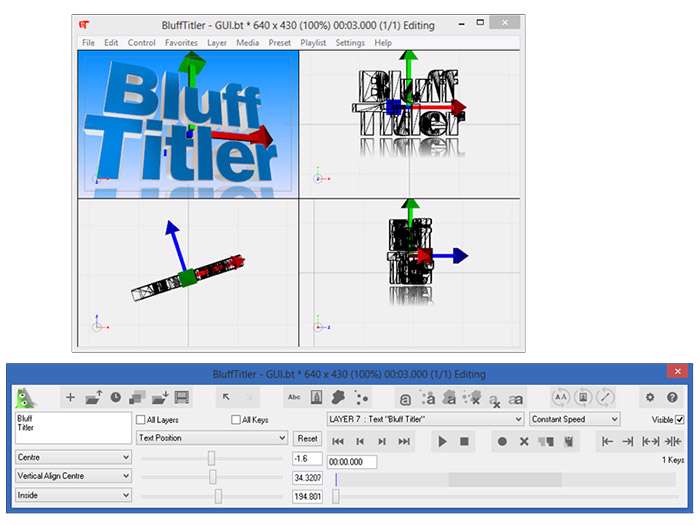The height and width of the screenshot is (525, 700).
Task: Open the Playlist menu
Action: pos(313,43)
